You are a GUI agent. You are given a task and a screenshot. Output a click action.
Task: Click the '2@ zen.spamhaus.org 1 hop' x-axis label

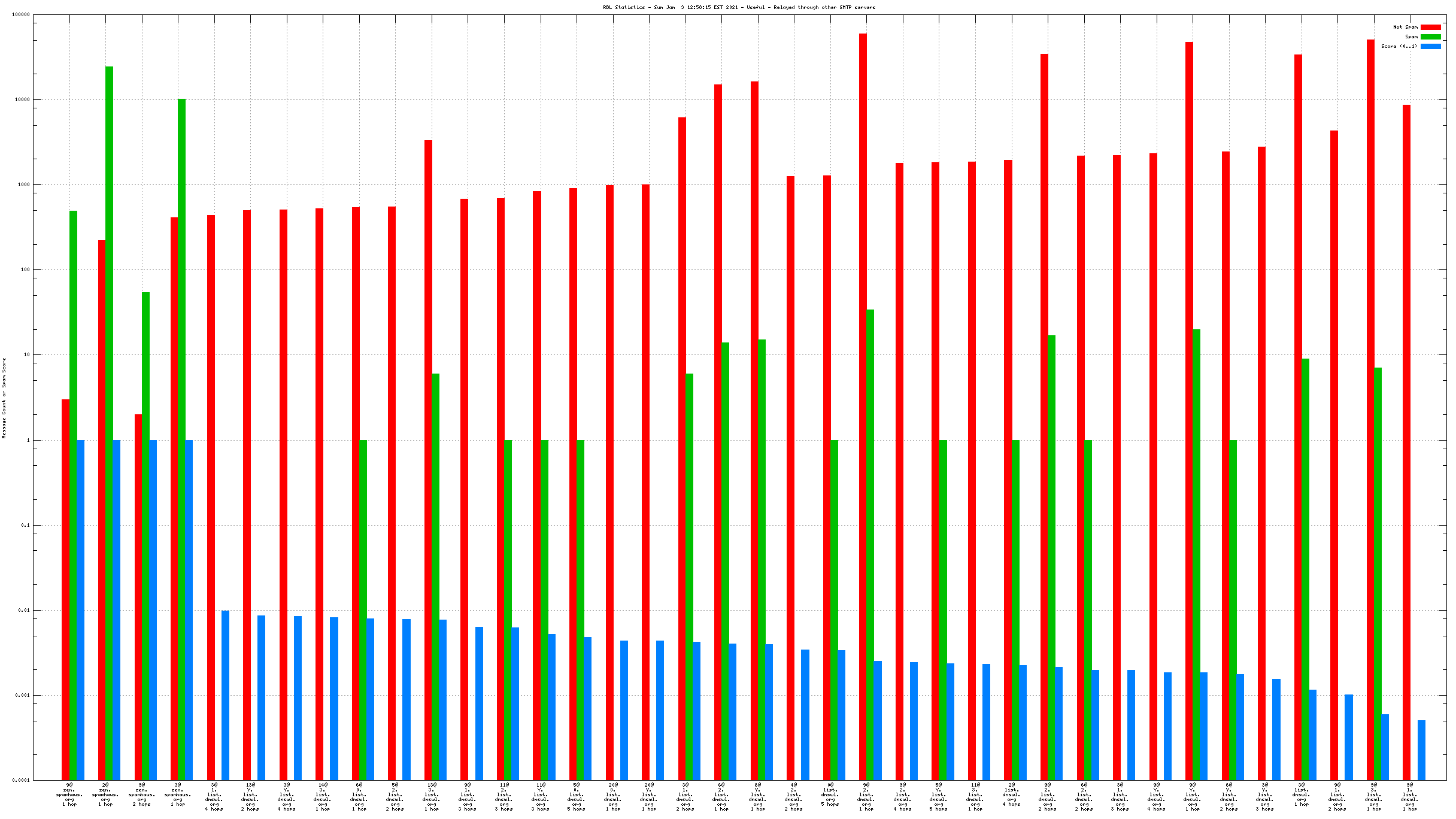point(105,794)
